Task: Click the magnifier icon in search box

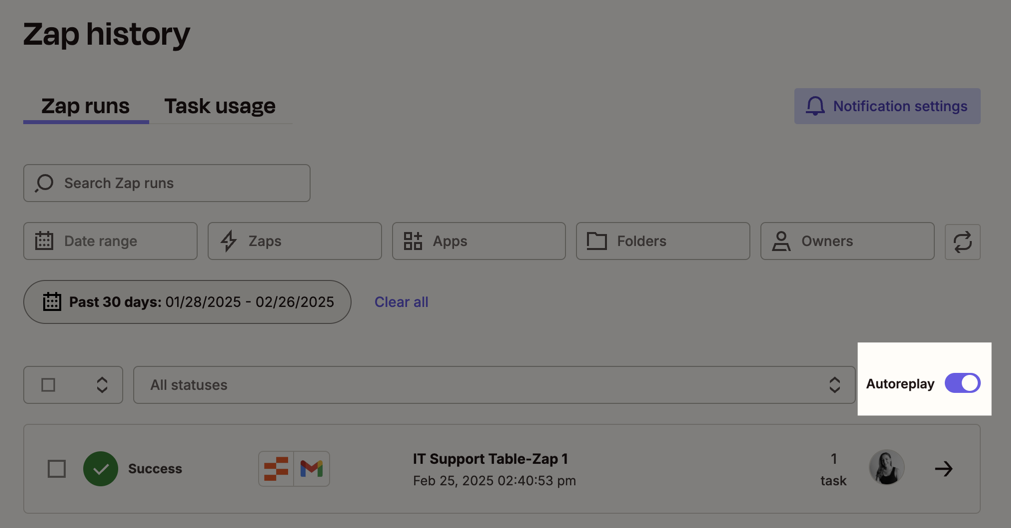Action: [x=45, y=183]
